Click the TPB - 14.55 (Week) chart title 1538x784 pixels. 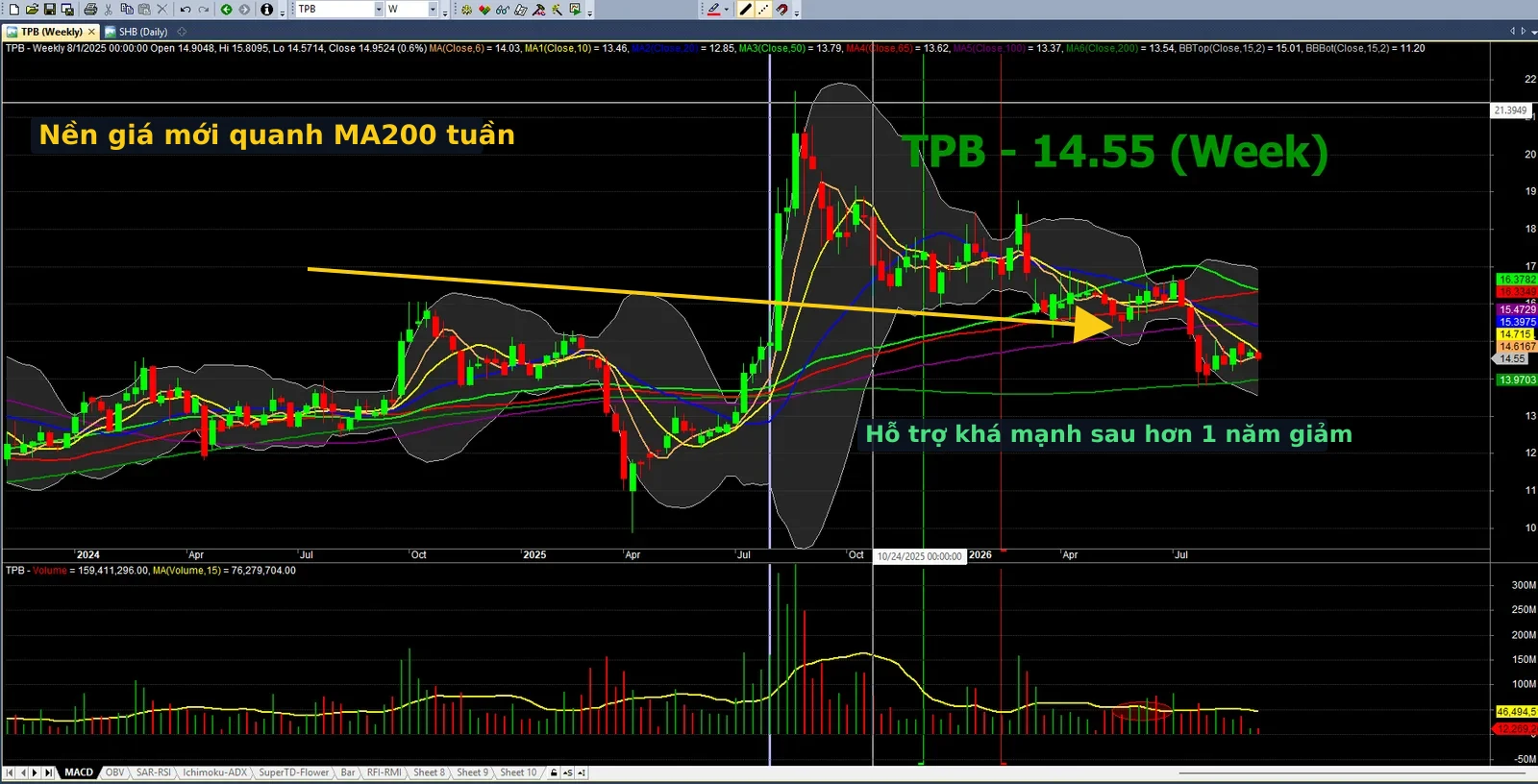(1115, 152)
